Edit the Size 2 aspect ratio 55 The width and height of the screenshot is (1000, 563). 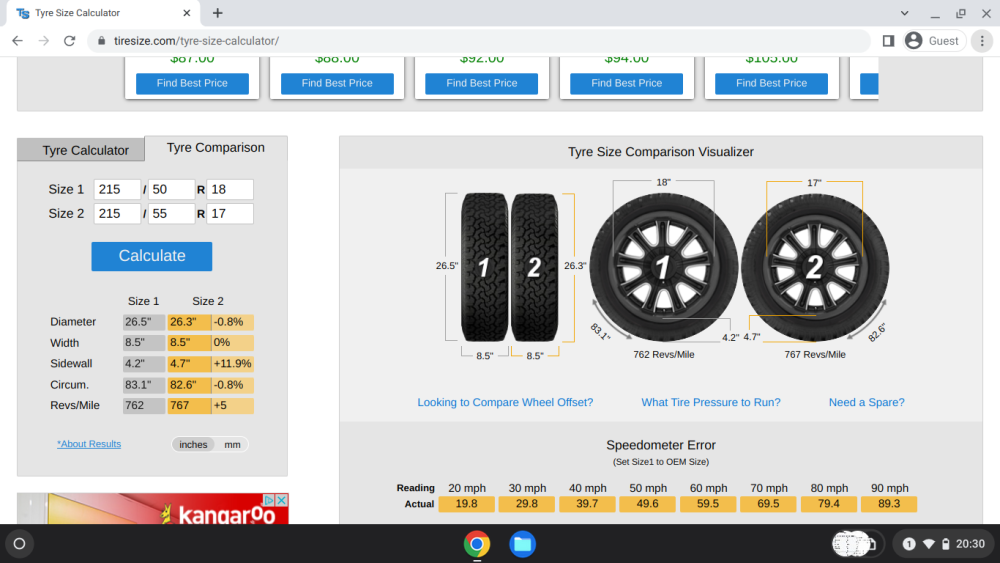pyautogui.click(x=172, y=214)
